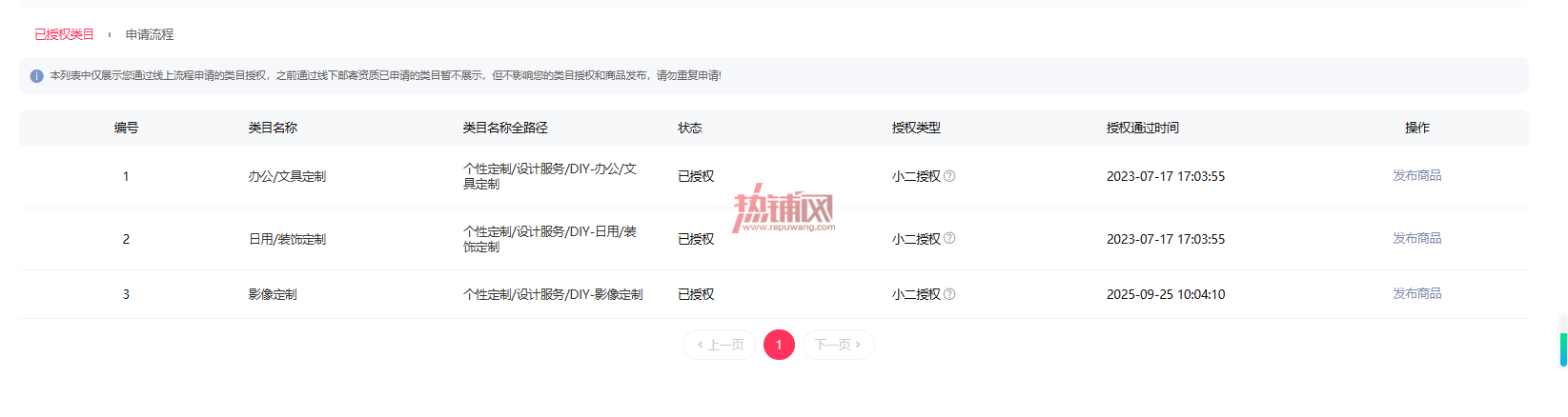Click help icon beside third row 小二授权
Image resolution: width=1568 pixels, height=417 pixels.
point(949,294)
